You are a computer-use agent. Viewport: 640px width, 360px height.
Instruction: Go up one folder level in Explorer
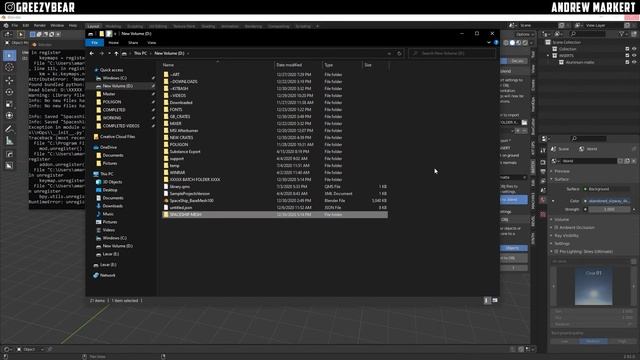coord(116,53)
